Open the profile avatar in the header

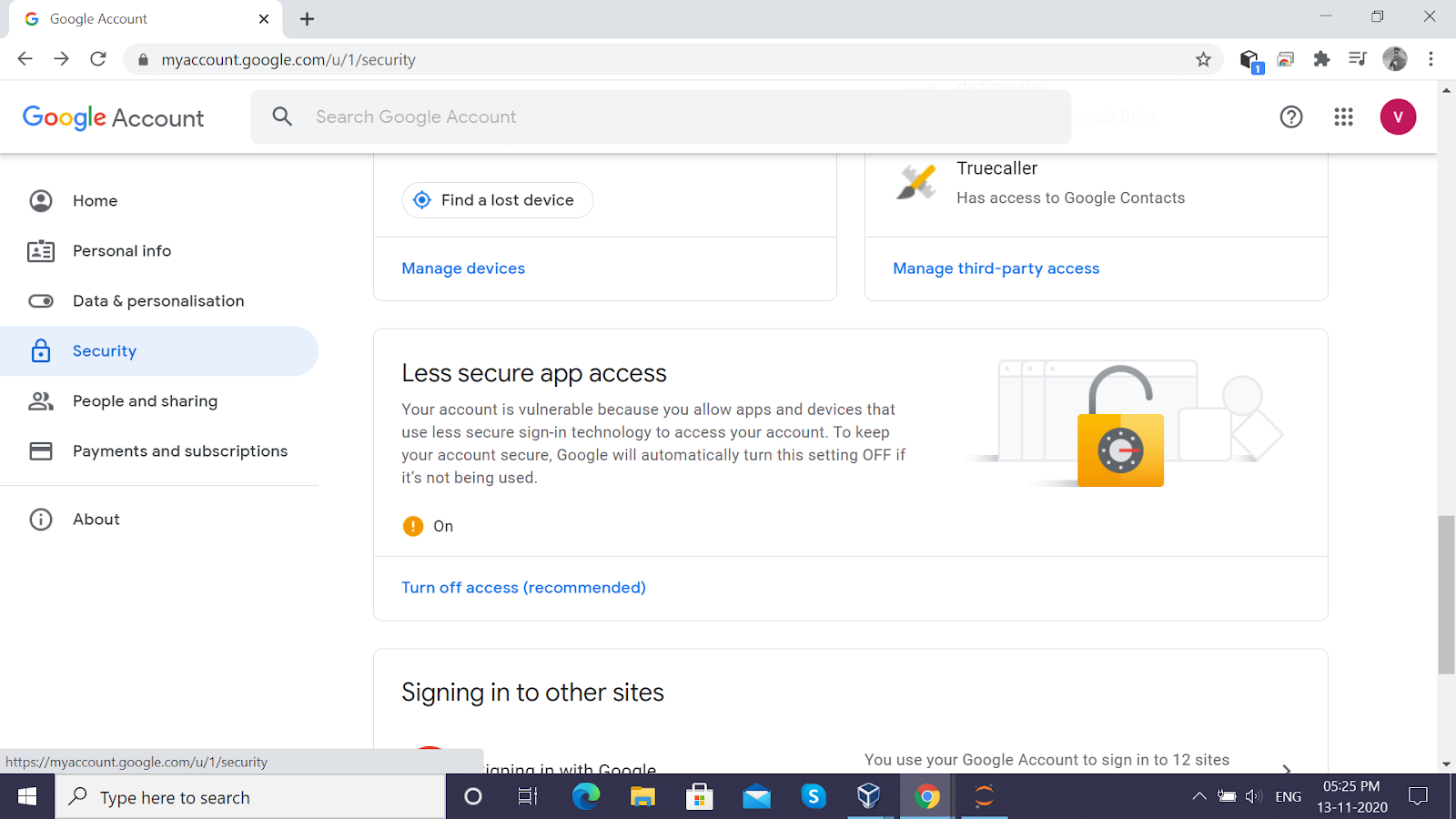pos(1398,116)
